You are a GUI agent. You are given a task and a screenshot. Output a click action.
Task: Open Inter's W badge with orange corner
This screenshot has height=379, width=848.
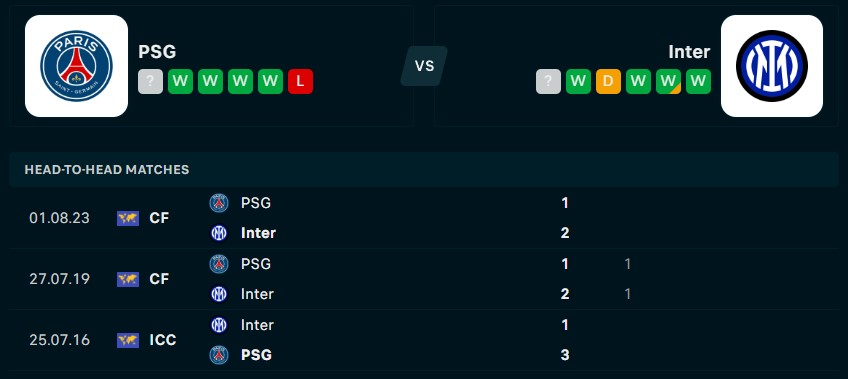click(x=668, y=82)
